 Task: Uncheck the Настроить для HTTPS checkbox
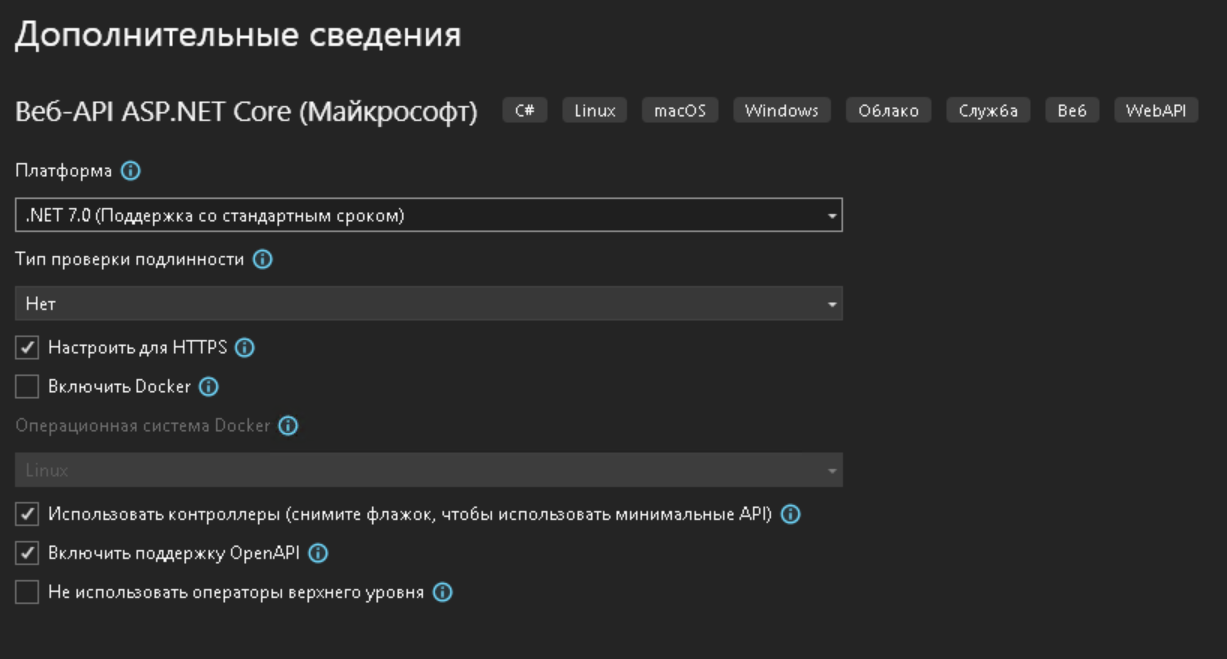coord(27,348)
